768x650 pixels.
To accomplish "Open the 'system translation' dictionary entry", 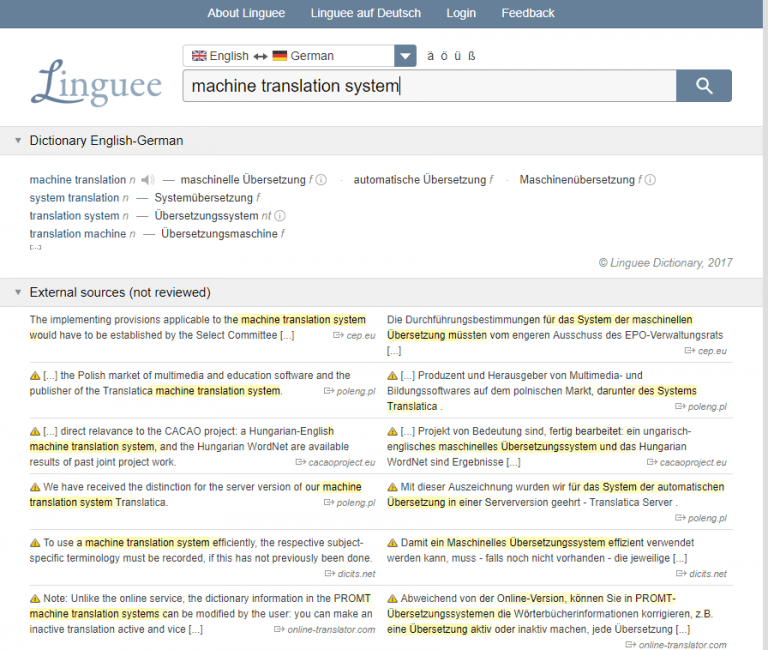I will tap(74, 198).
